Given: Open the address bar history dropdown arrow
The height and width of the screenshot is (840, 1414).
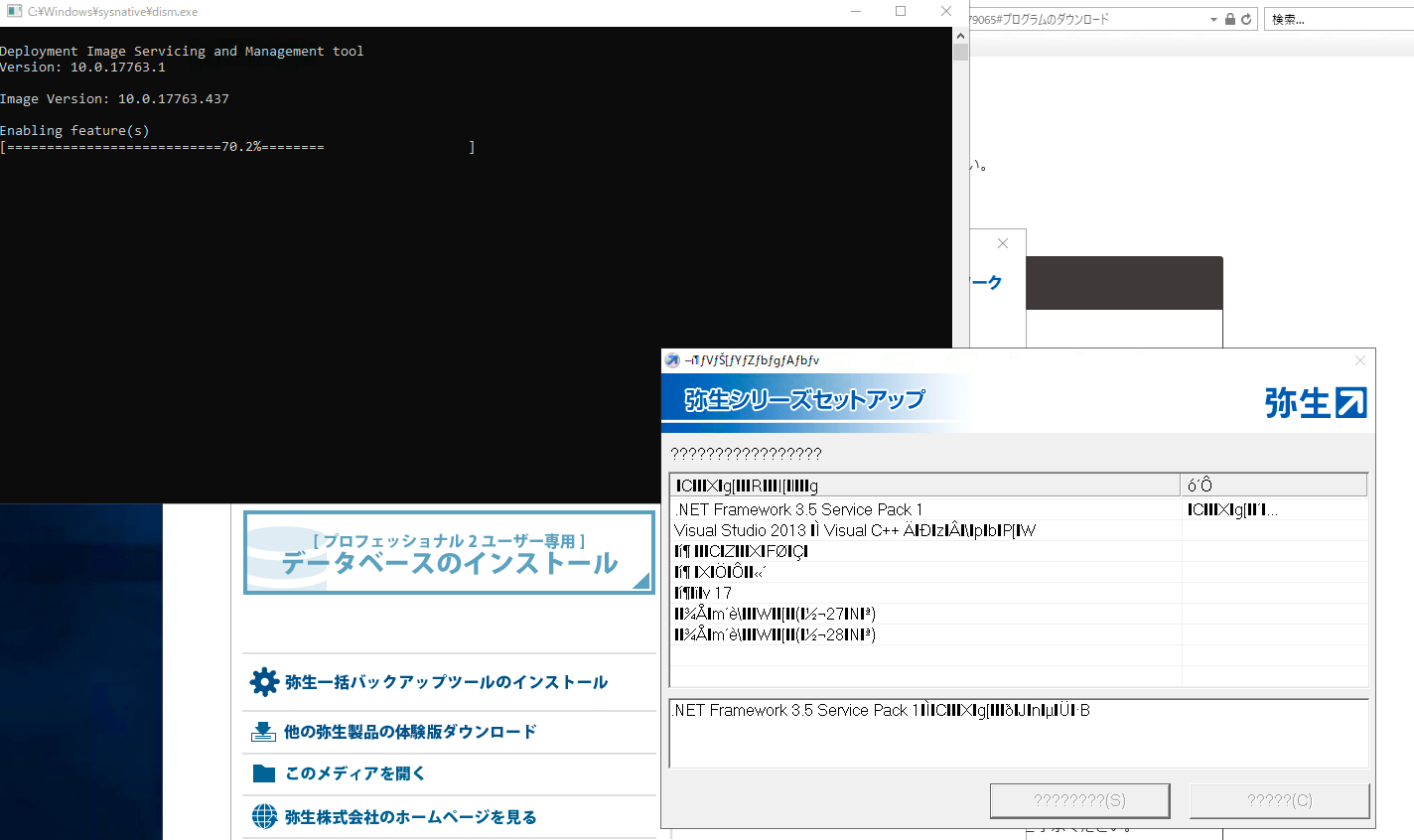Looking at the screenshot, I should 1213,19.
